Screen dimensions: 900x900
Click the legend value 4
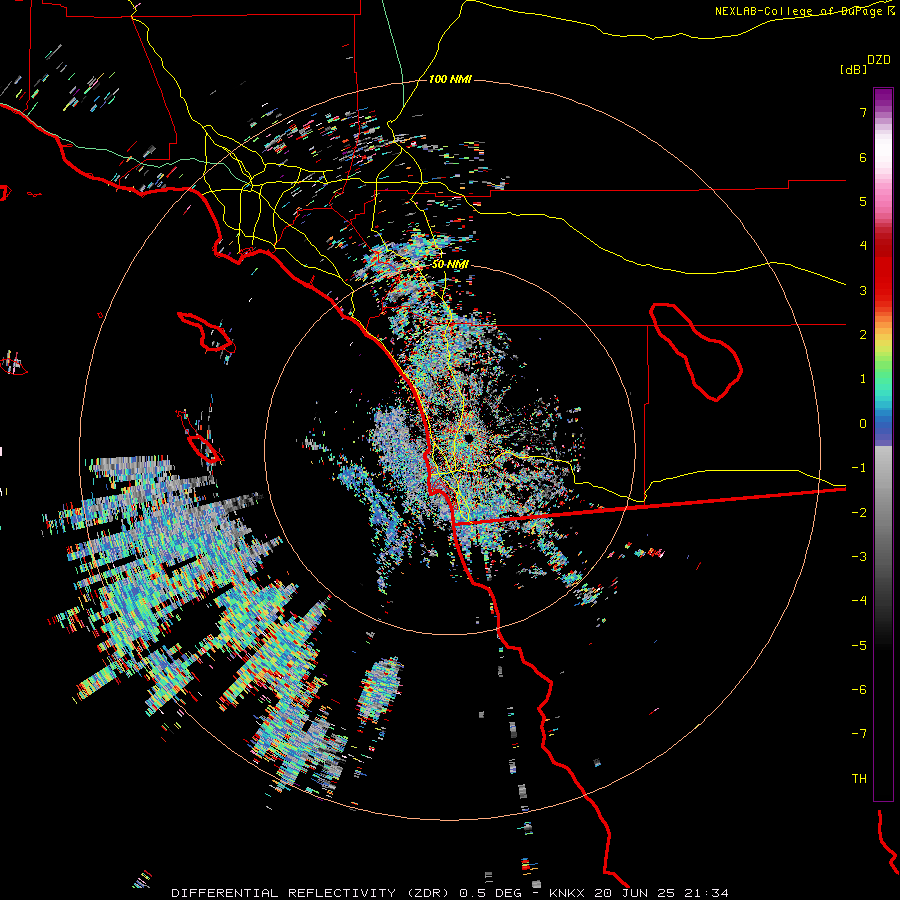tap(863, 246)
